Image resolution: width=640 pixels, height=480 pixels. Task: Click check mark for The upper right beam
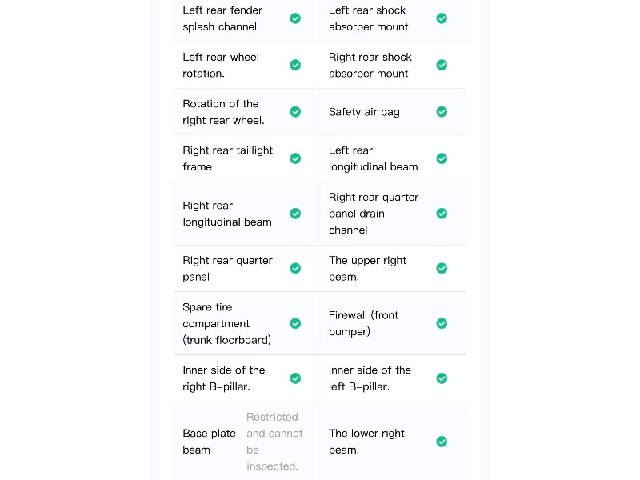tap(442, 268)
